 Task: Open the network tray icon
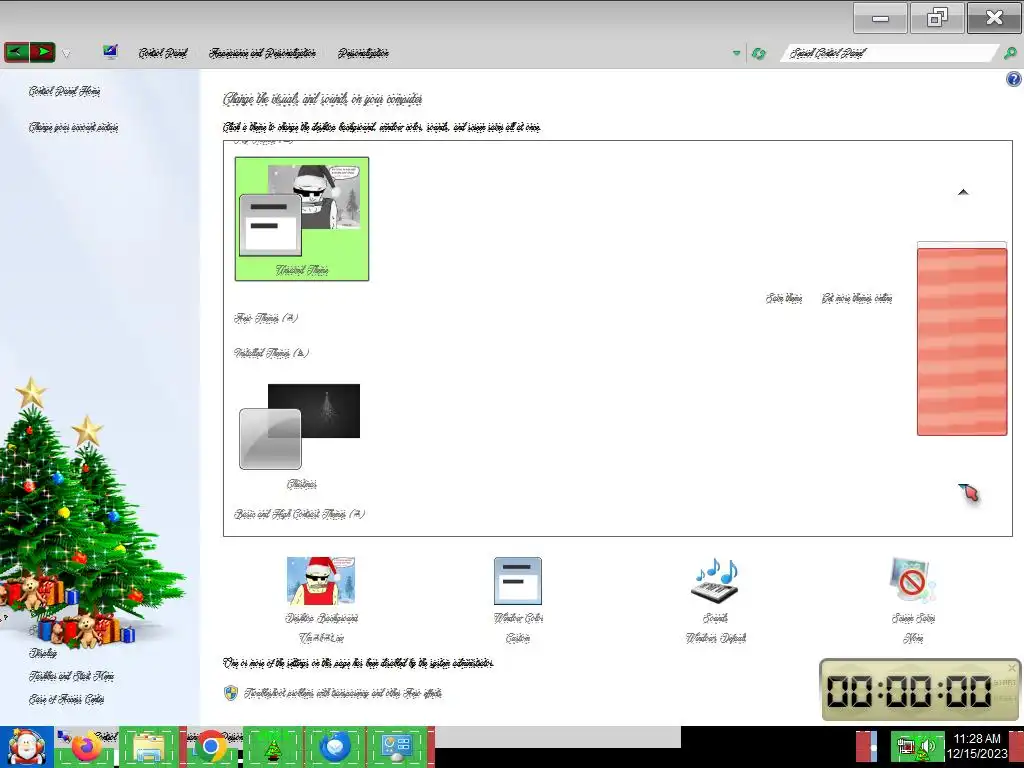(x=905, y=746)
